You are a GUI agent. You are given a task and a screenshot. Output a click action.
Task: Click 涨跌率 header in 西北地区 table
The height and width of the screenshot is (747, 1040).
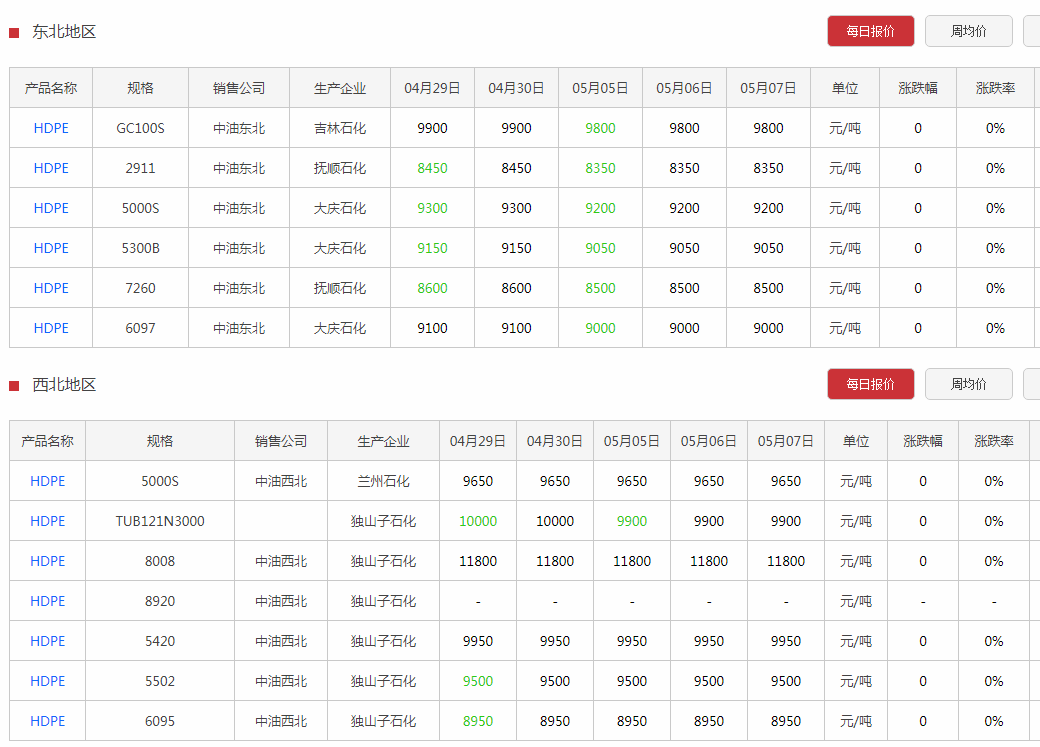(994, 441)
